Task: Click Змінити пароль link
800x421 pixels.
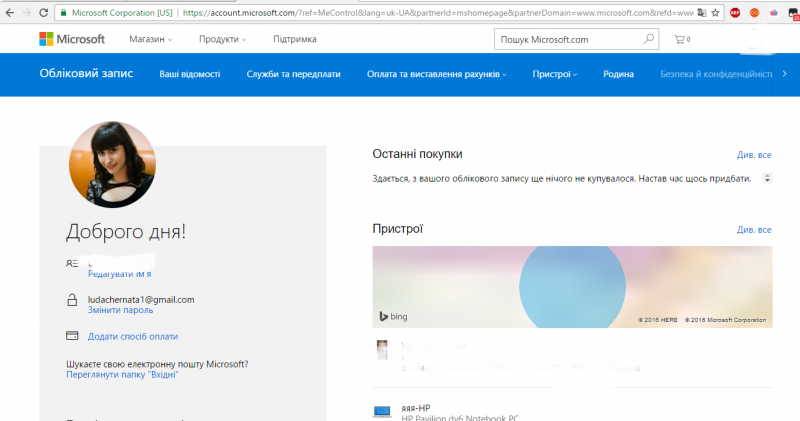Action: pyautogui.click(x=120, y=310)
